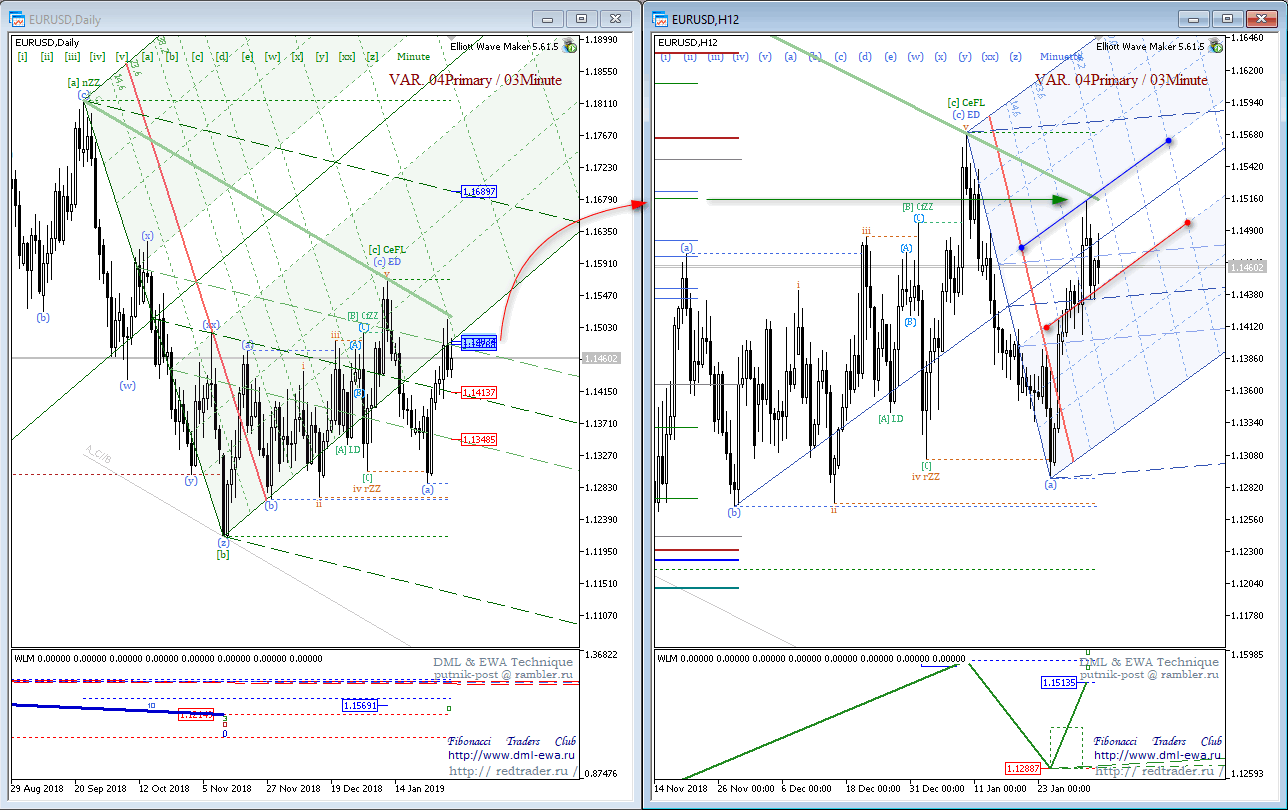Select the blue dot at upper channel line end
1288x810 pixels.
[1168, 141]
